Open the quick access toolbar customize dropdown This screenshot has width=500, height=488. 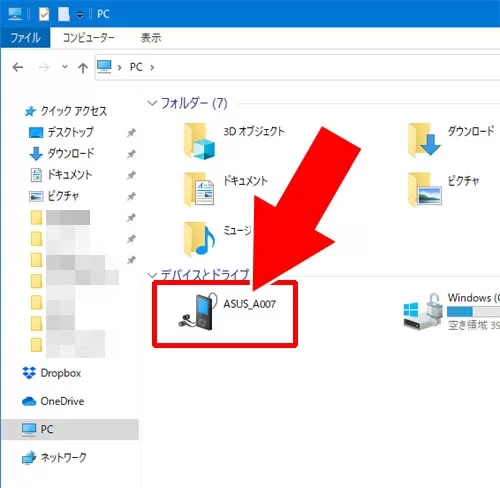[x=80, y=15]
